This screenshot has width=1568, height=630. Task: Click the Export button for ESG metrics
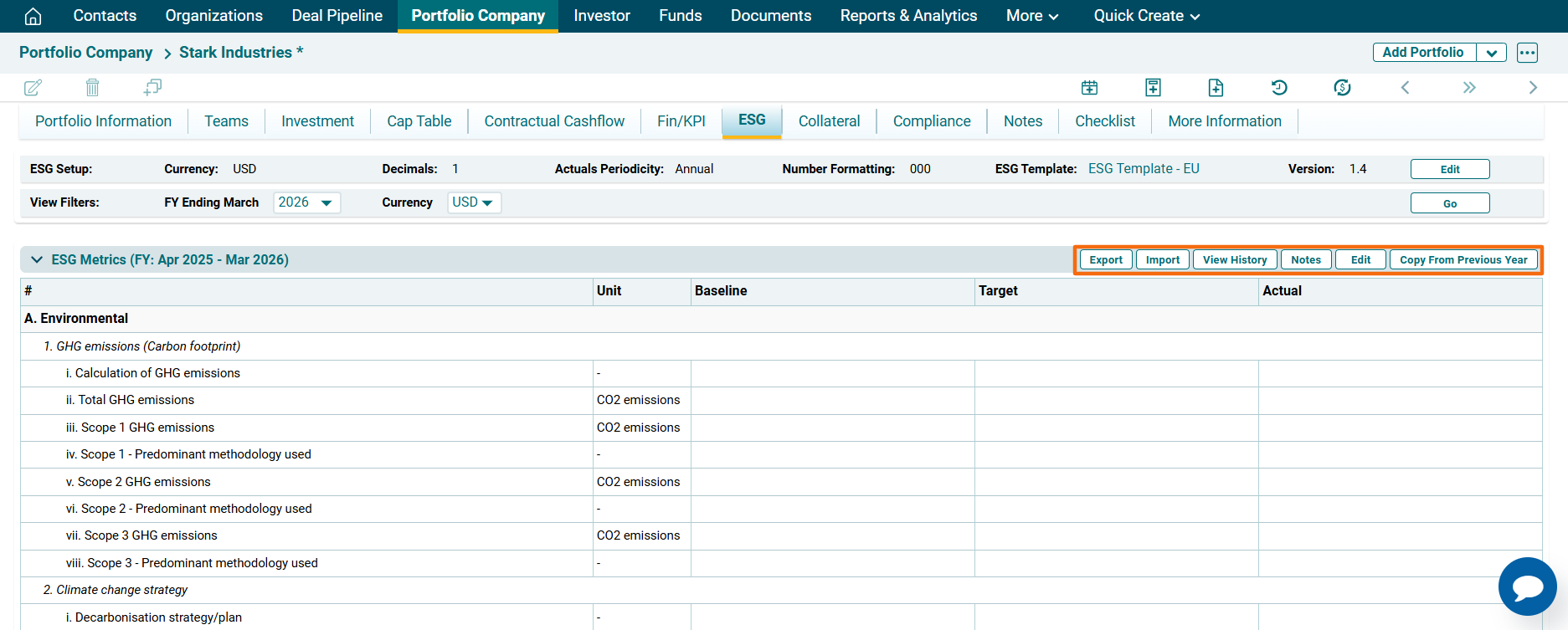[x=1105, y=260]
